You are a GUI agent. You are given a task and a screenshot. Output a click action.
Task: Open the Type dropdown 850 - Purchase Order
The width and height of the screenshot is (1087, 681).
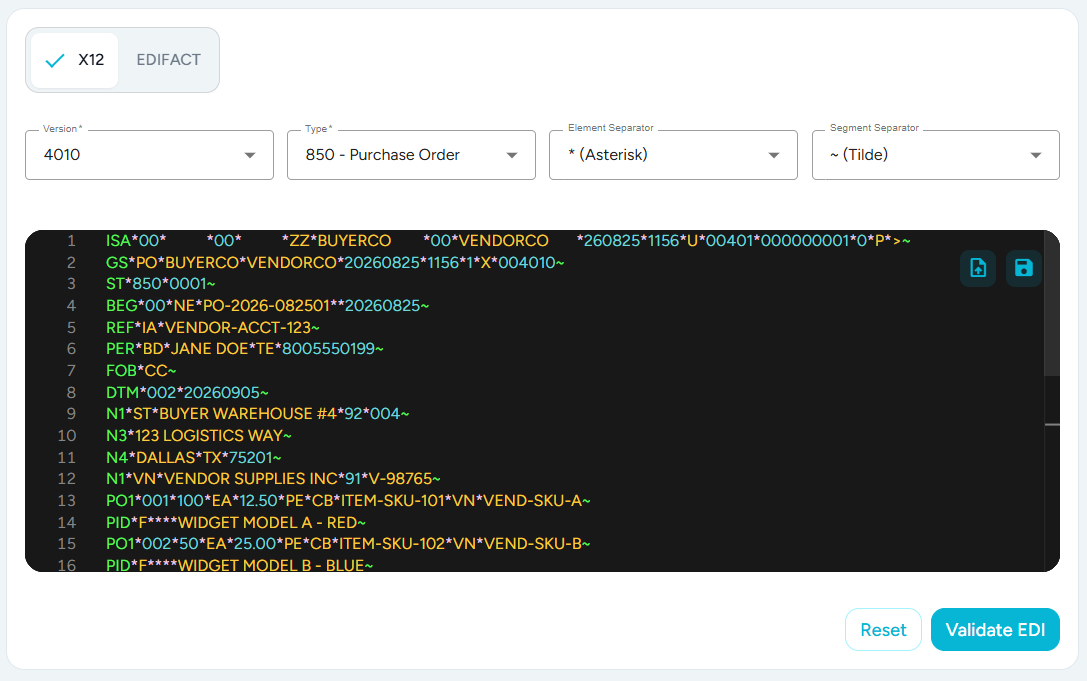[411, 155]
